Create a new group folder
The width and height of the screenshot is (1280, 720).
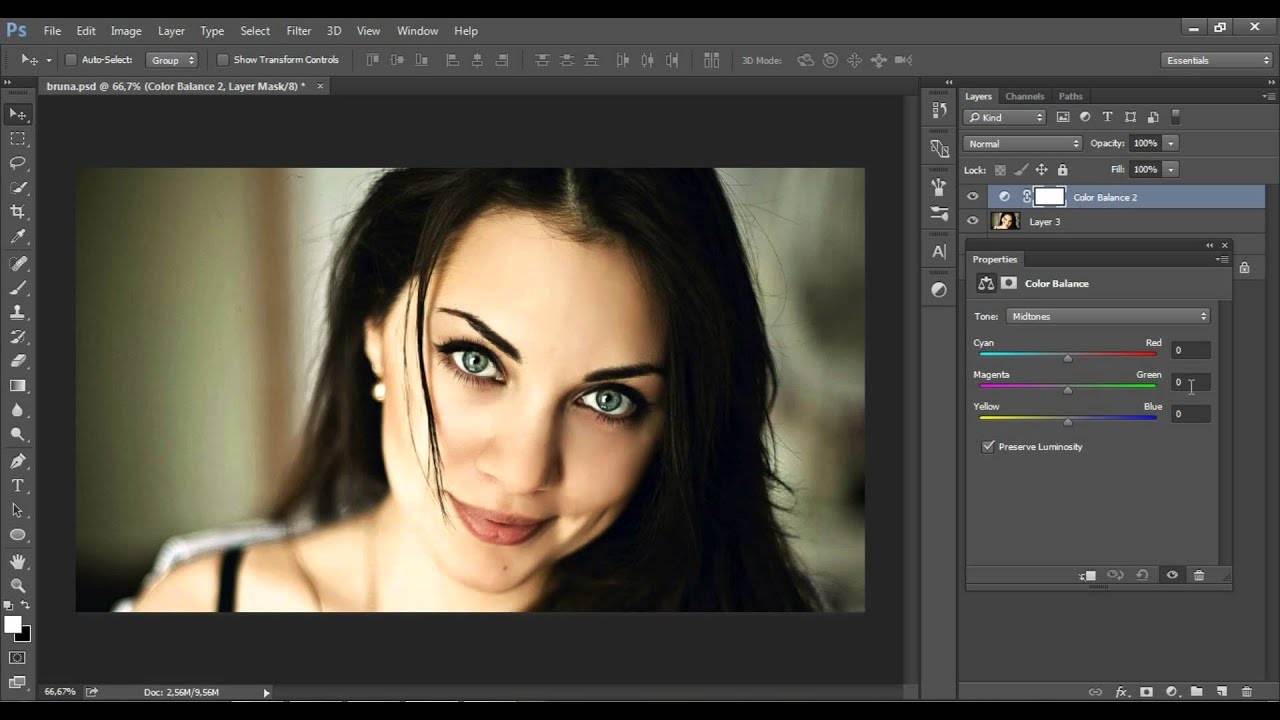[x=1196, y=692]
